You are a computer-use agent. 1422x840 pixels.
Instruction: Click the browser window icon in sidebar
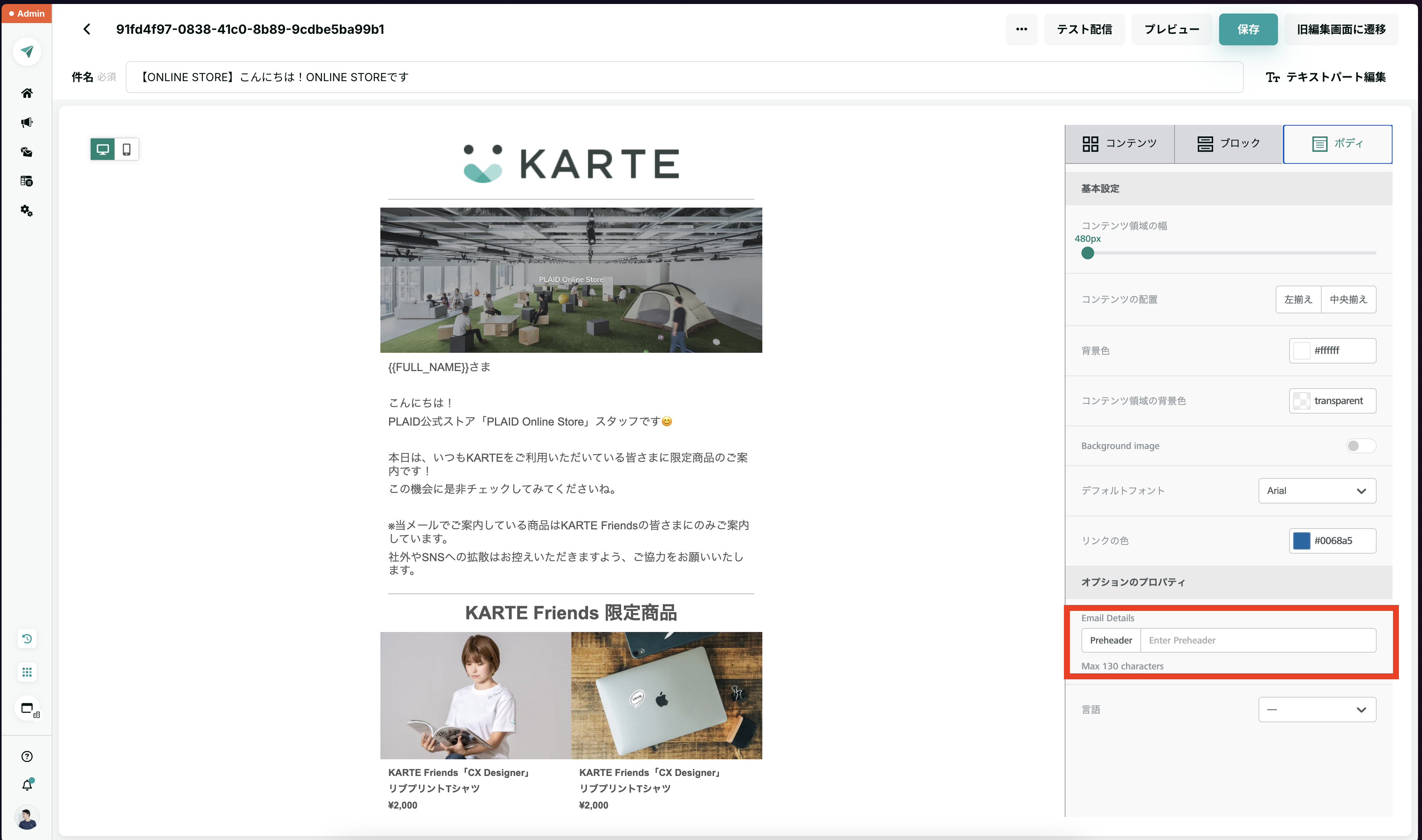(x=28, y=709)
